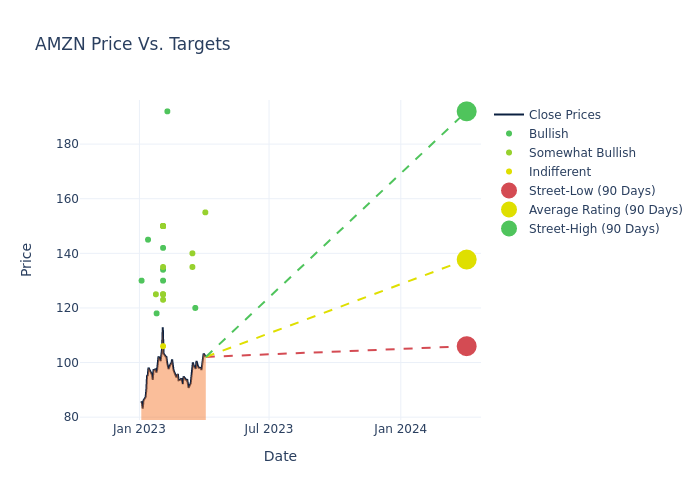Click the green Street-High circle in the legend

pyautogui.click(x=509, y=229)
